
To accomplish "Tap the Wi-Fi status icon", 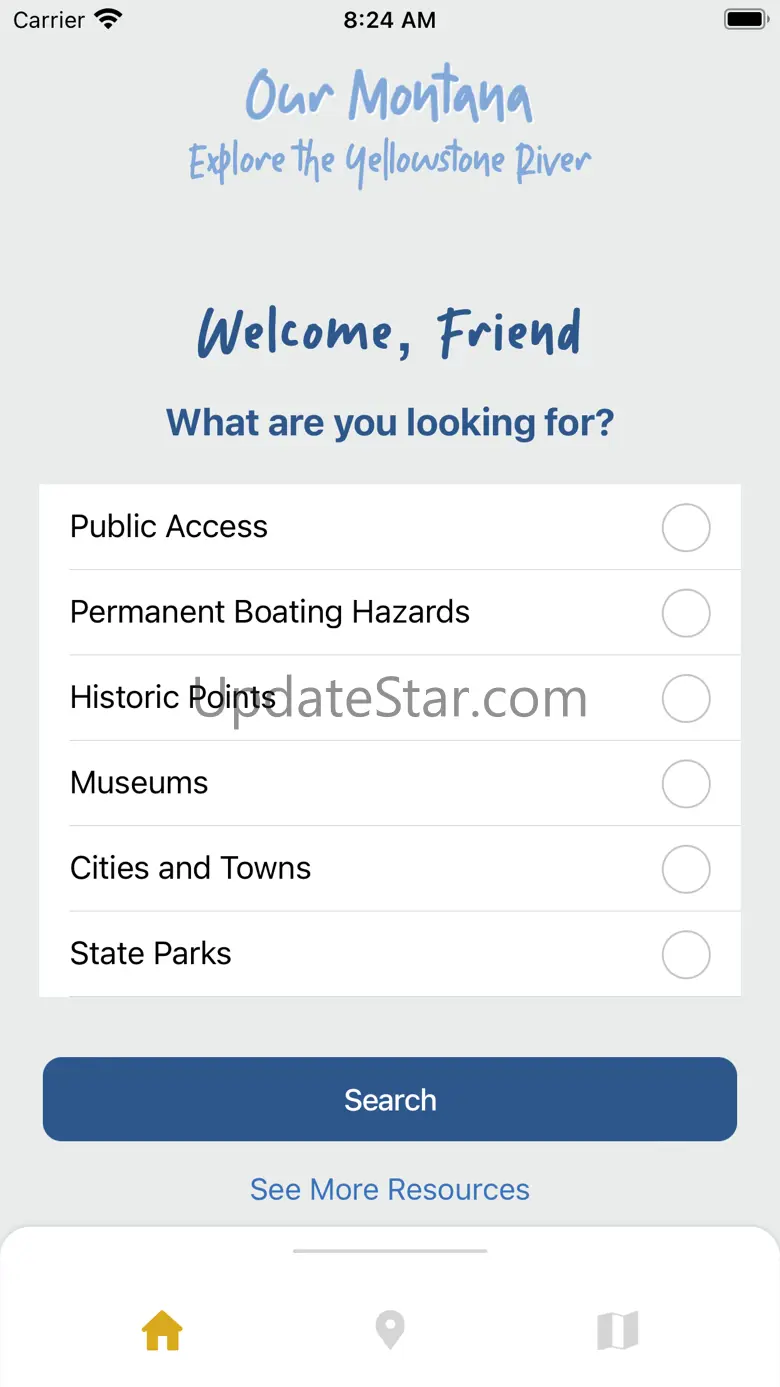I will click(x=107, y=19).
